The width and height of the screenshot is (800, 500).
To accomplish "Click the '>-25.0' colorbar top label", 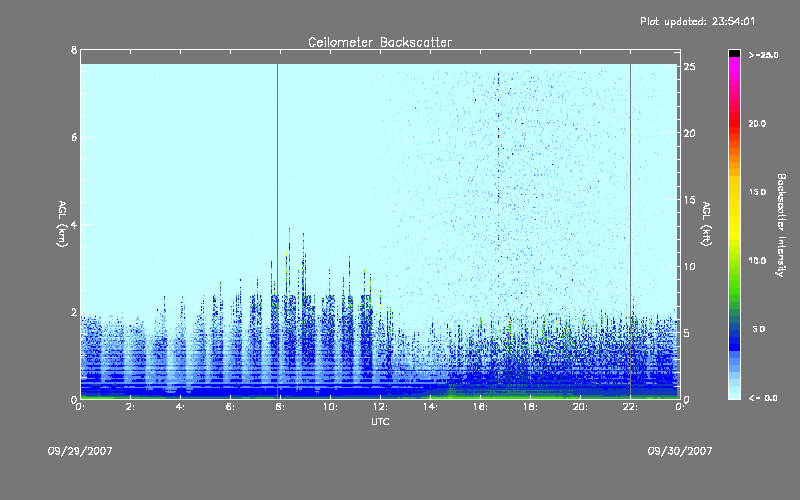I will (764, 55).
